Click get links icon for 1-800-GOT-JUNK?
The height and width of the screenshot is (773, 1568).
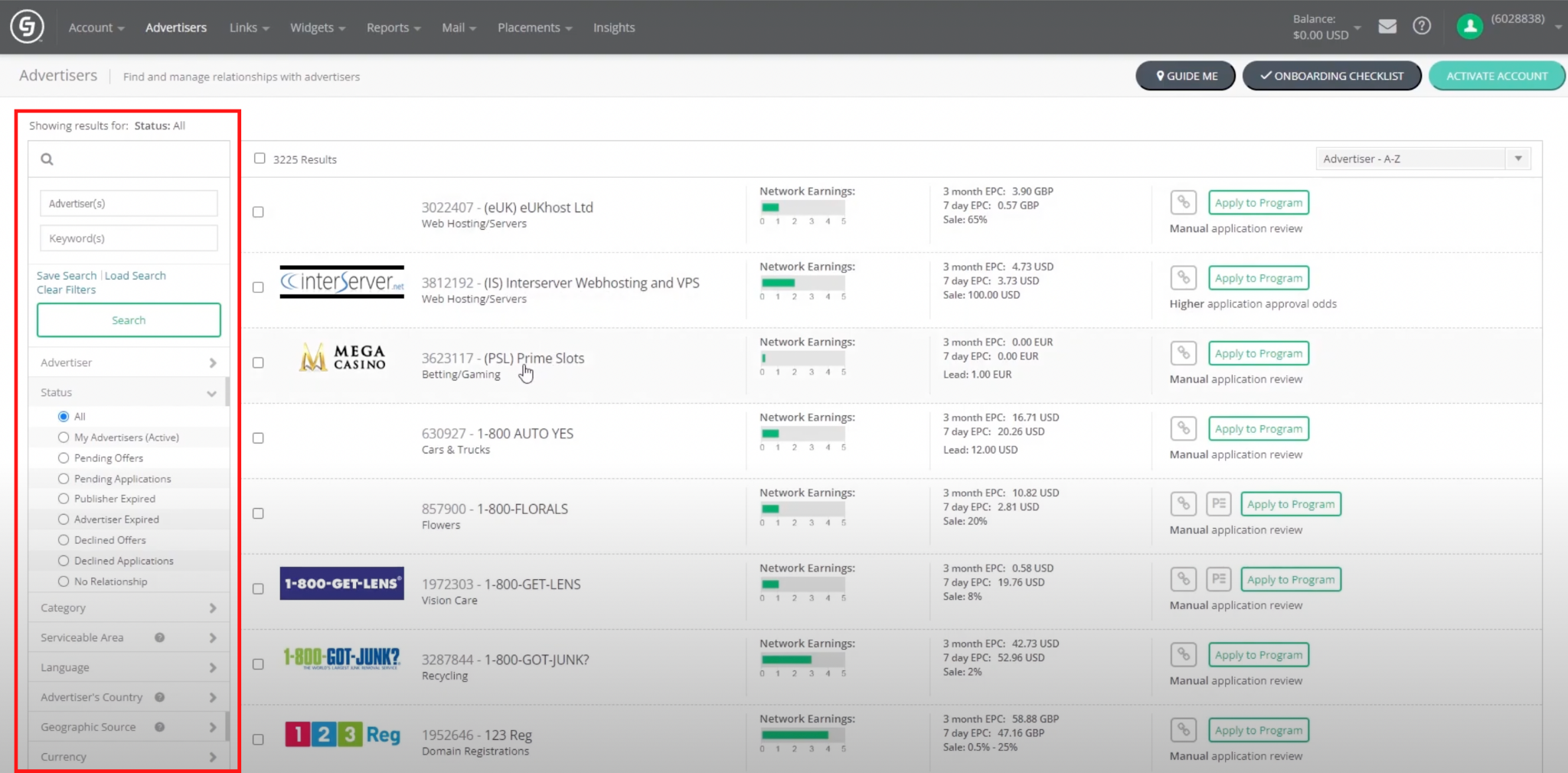pos(1183,655)
